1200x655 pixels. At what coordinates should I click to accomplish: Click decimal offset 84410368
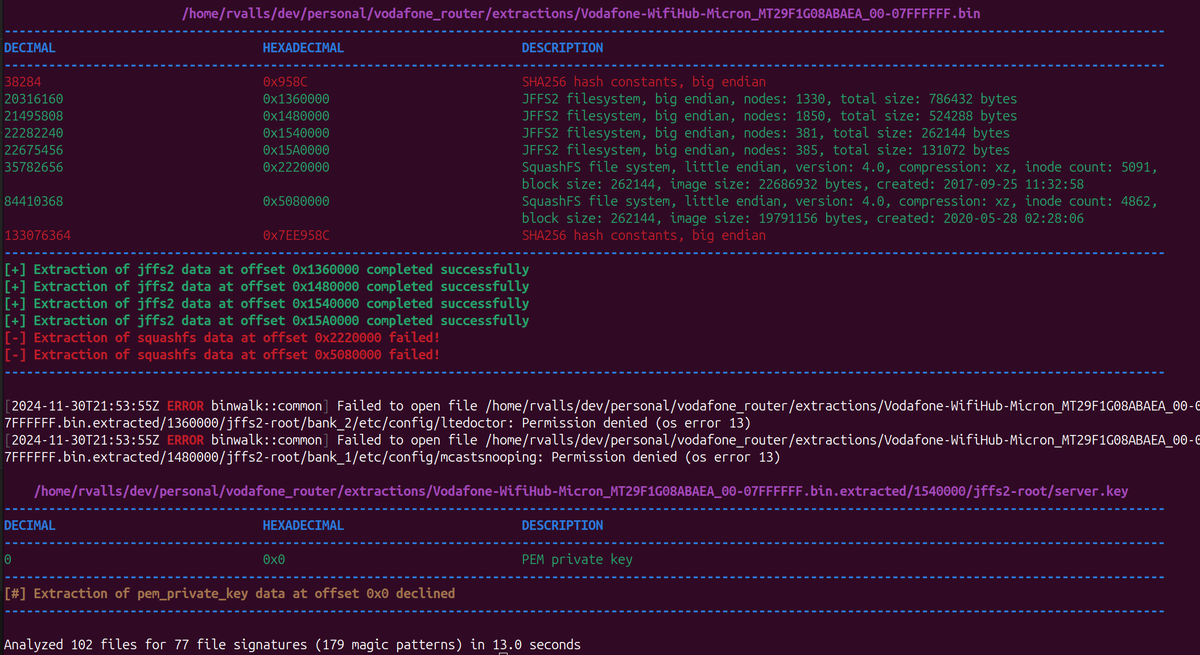(x=34, y=201)
